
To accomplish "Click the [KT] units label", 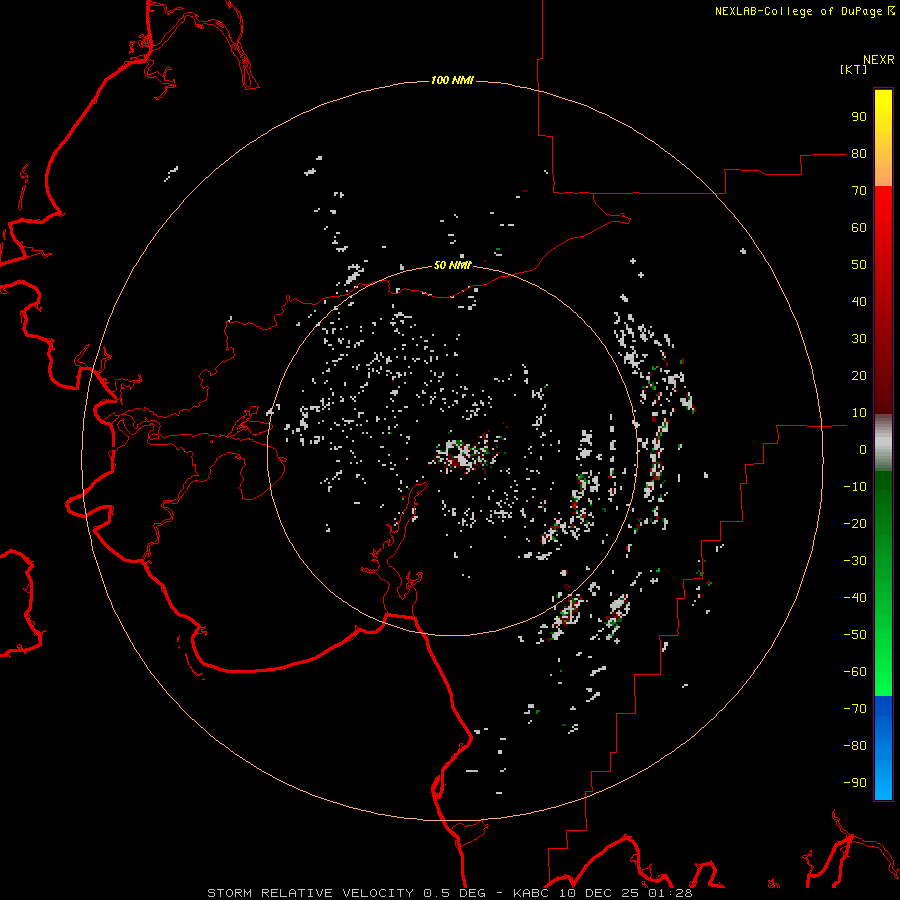I will tap(853, 69).
